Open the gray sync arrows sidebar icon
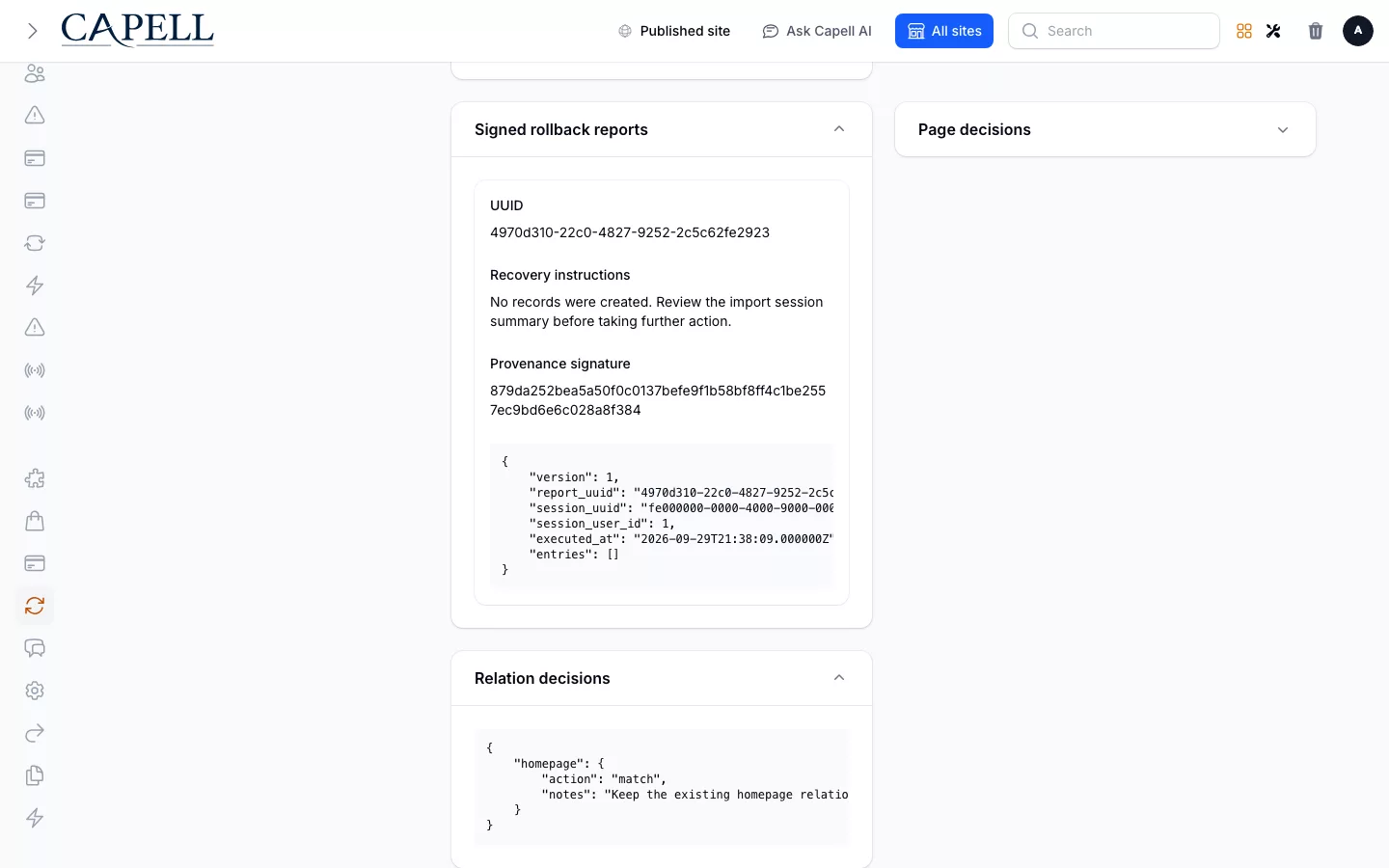Screen dimensions: 1389x868 pyautogui.click(x=35, y=243)
